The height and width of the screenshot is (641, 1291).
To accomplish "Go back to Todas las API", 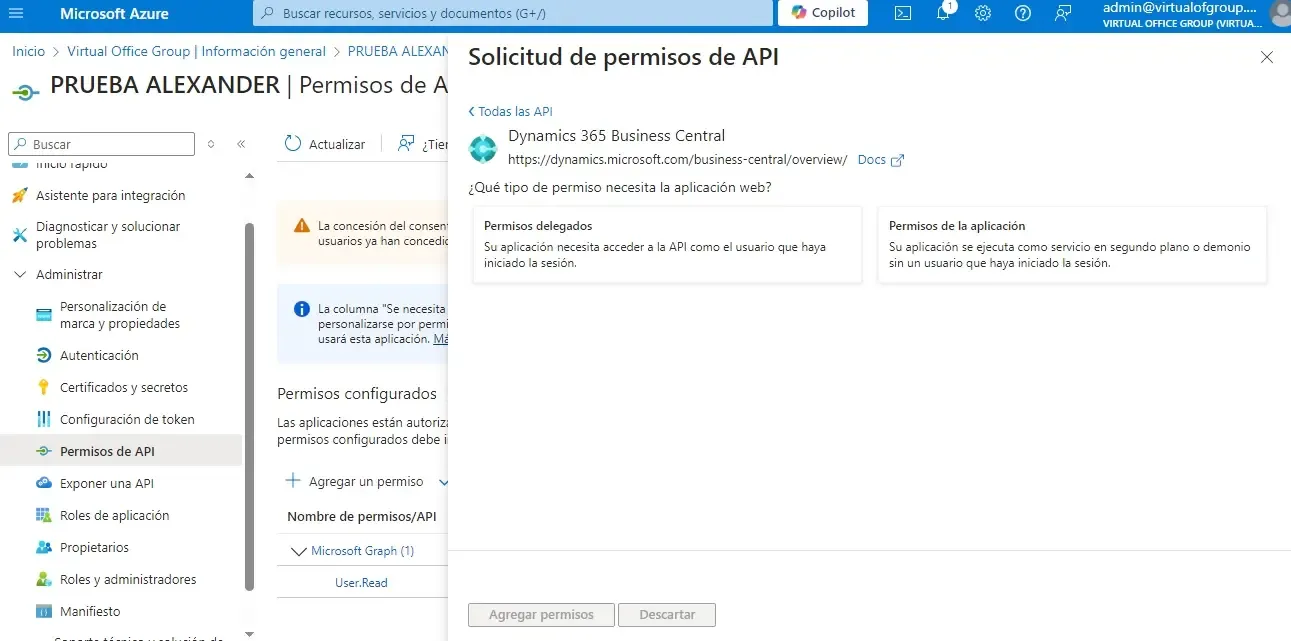I will [511, 112].
